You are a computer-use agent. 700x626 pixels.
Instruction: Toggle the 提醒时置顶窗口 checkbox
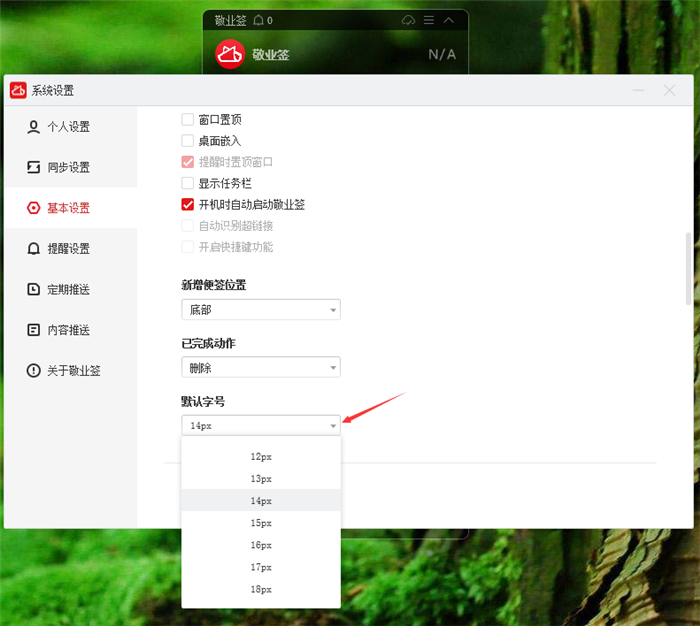coord(188,162)
